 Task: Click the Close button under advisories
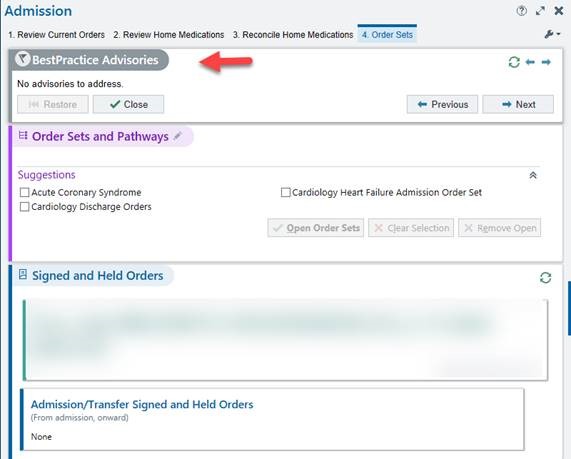click(x=128, y=105)
